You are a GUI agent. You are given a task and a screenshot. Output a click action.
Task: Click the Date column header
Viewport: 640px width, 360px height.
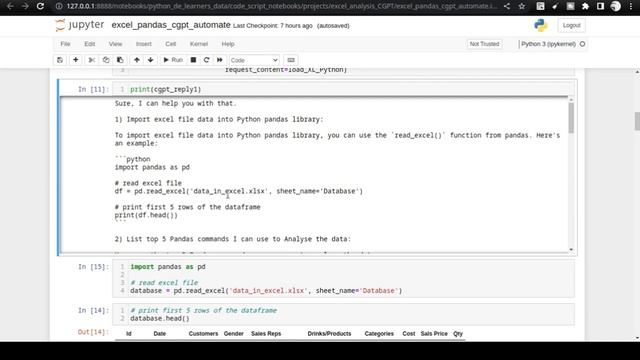click(160, 333)
